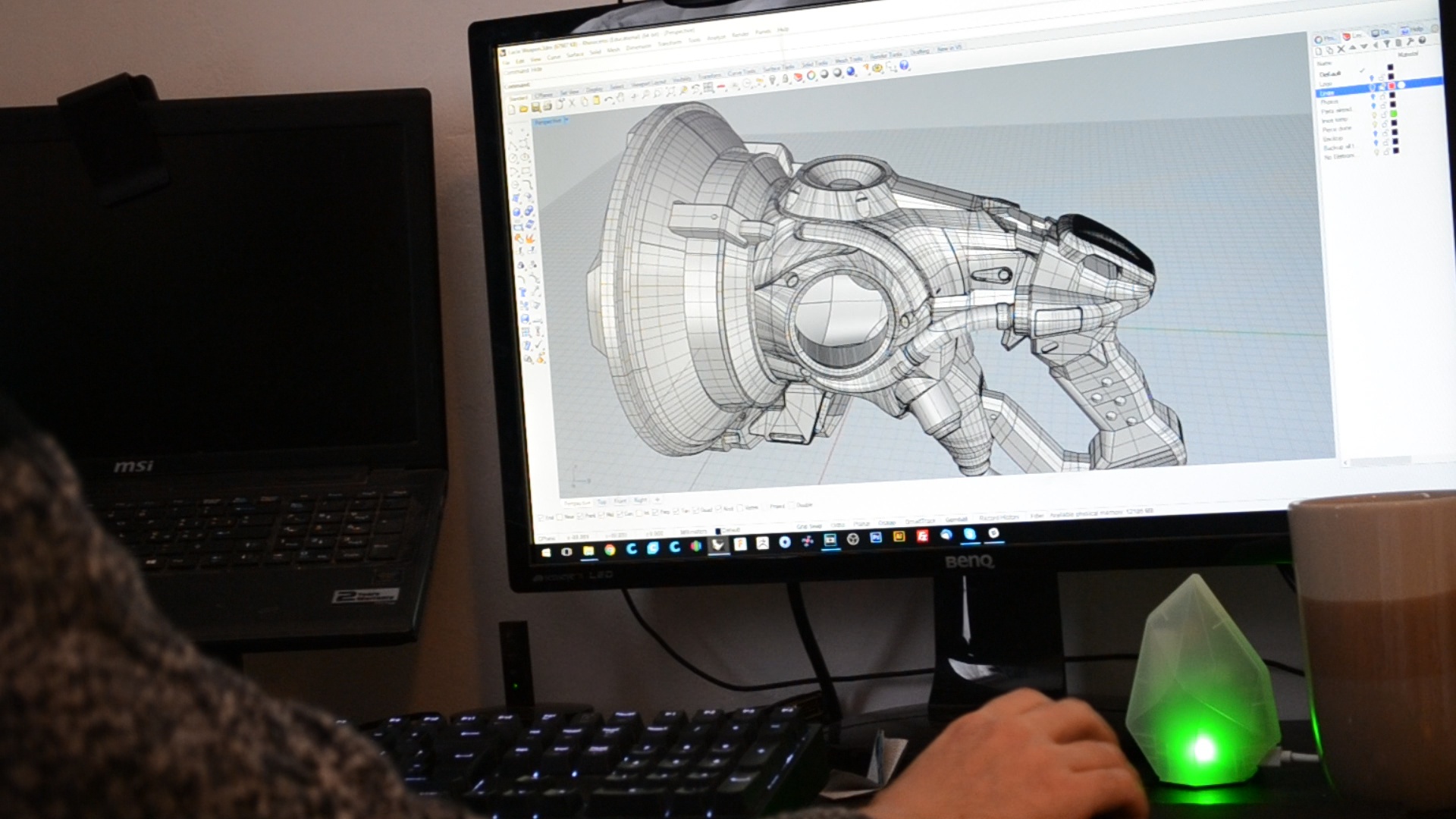Image resolution: width=1456 pixels, height=819 pixels.
Task: Open File Explorer from the taskbar
Action: (x=588, y=551)
